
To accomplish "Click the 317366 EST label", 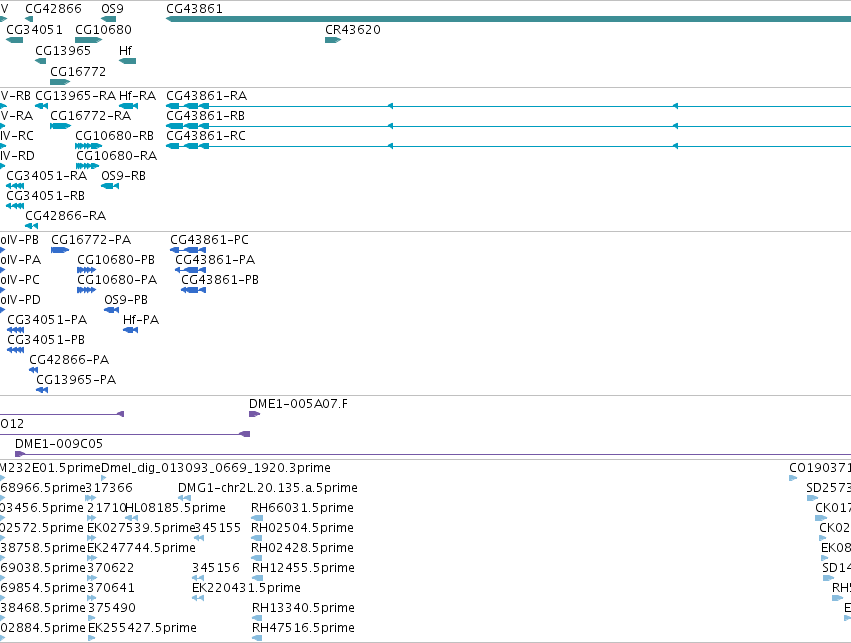I will tap(109, 488).
